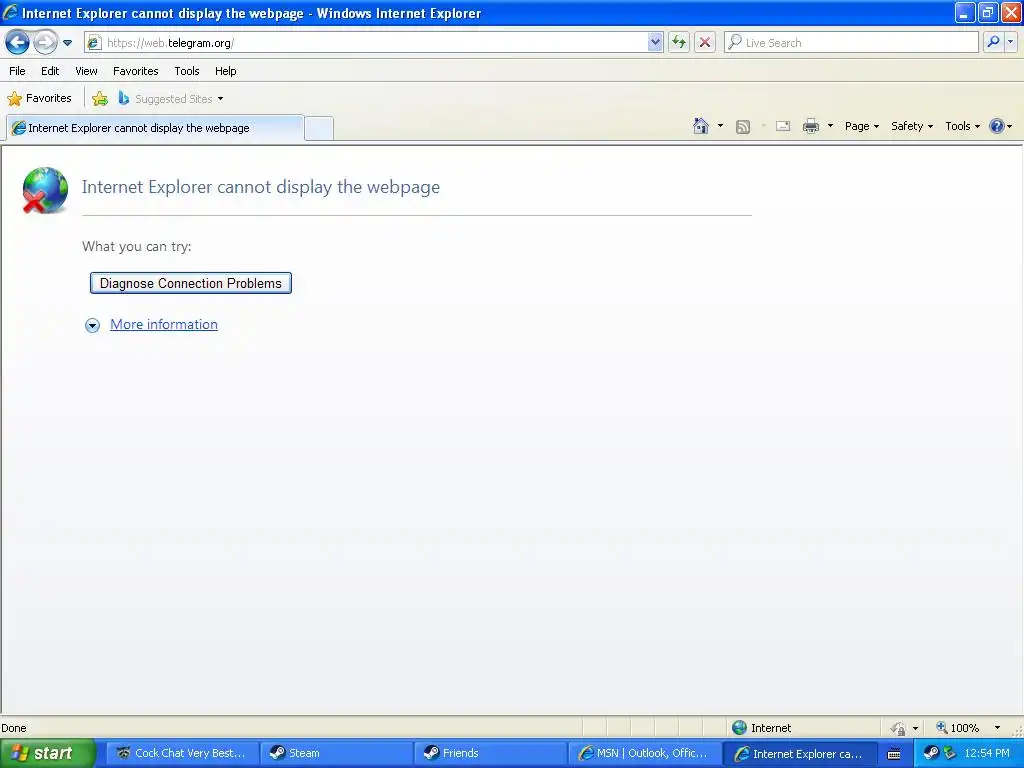Click the Home icon in command bar
The height and width of the screenshot is (768, 1024).
click(701, 126)
